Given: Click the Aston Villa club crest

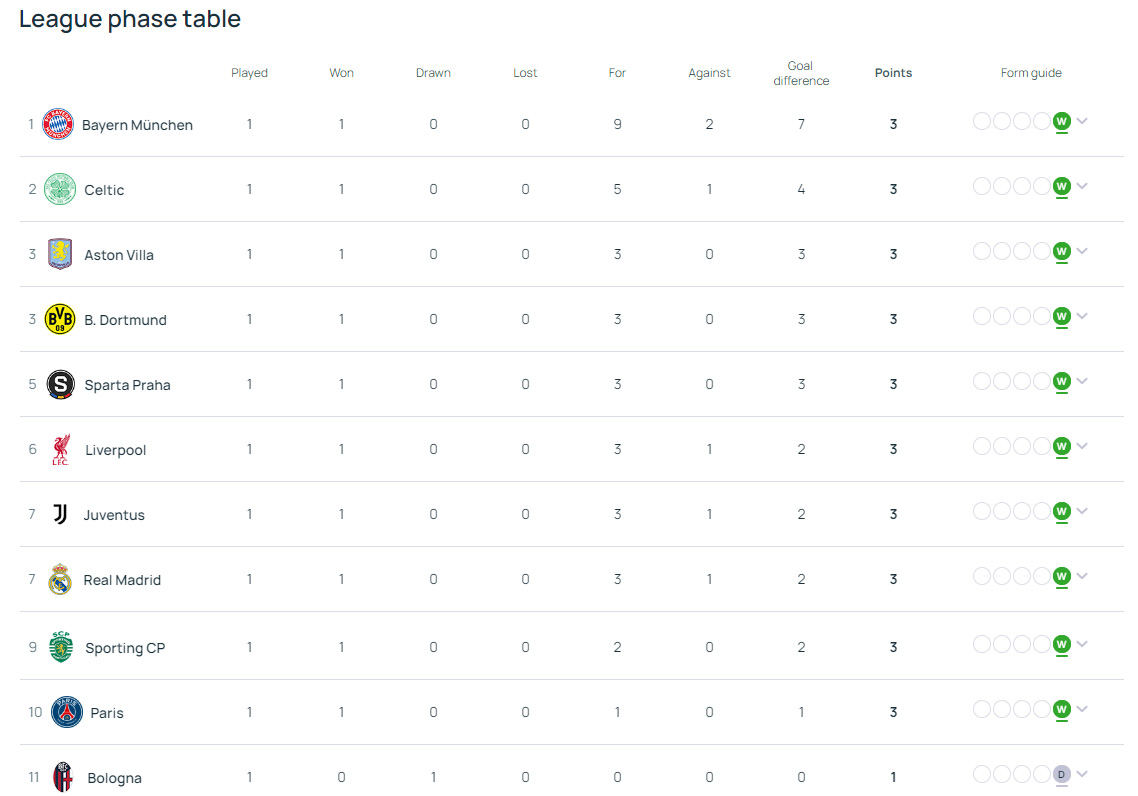Looking at the screenshot, I should click(x=60, y=254).
